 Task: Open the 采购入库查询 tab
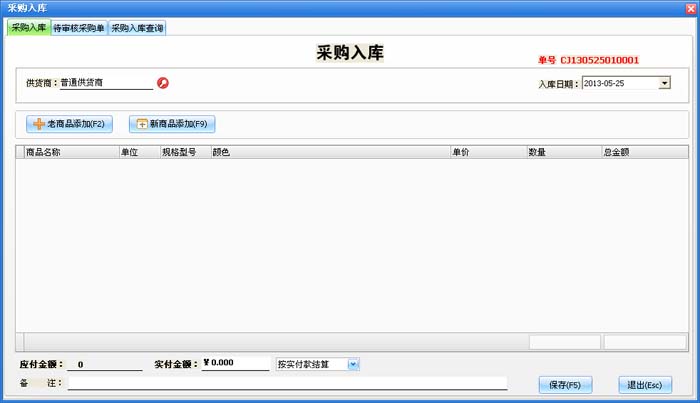[x=137, y=28]
